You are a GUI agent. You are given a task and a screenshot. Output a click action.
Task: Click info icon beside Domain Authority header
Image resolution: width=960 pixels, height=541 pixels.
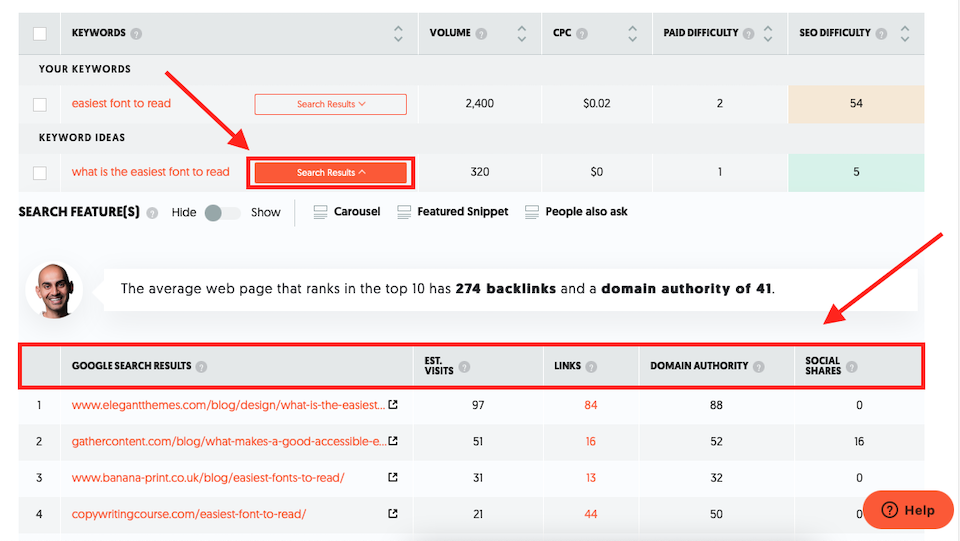(759, 366)
